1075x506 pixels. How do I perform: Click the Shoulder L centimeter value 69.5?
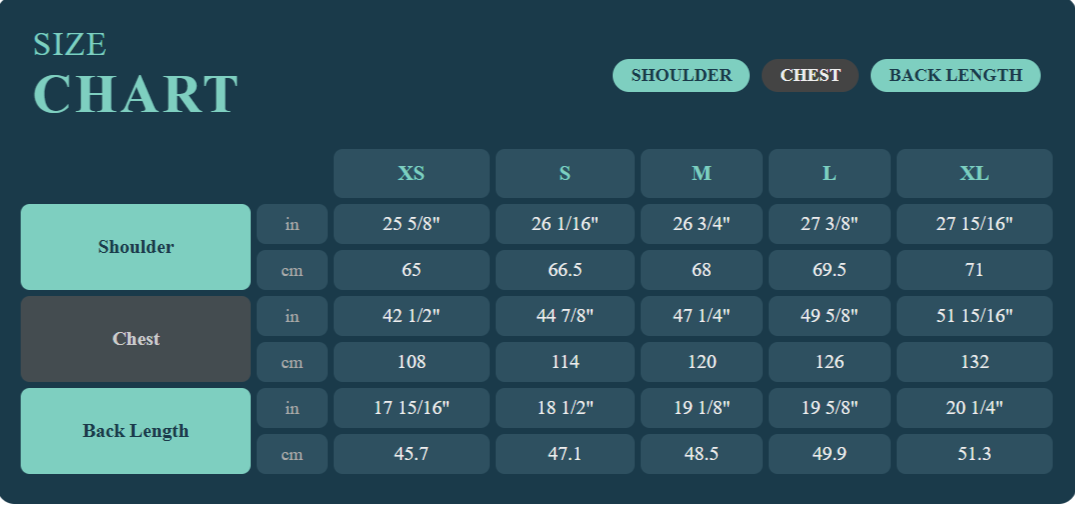tap(829, 270)
